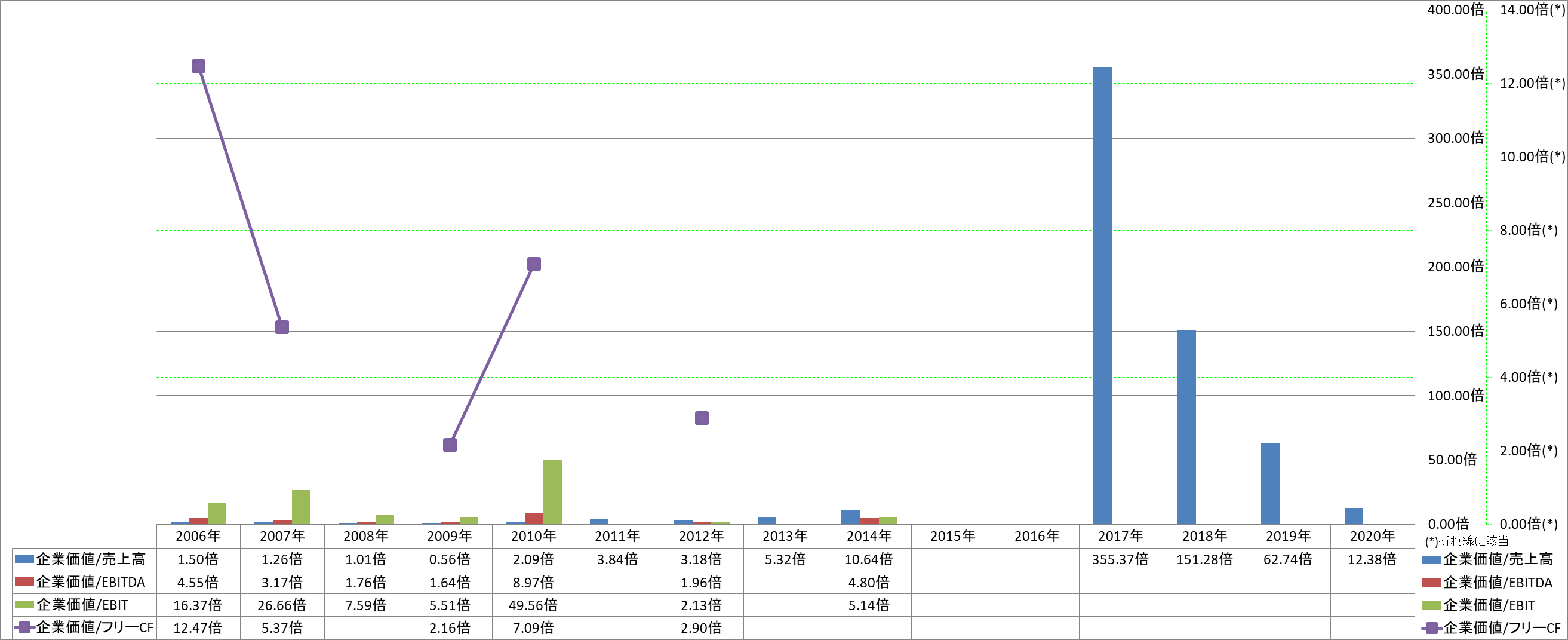
Task: Click the right-side legend entry 企業価値/売上高
Action: coord(1487,559)
